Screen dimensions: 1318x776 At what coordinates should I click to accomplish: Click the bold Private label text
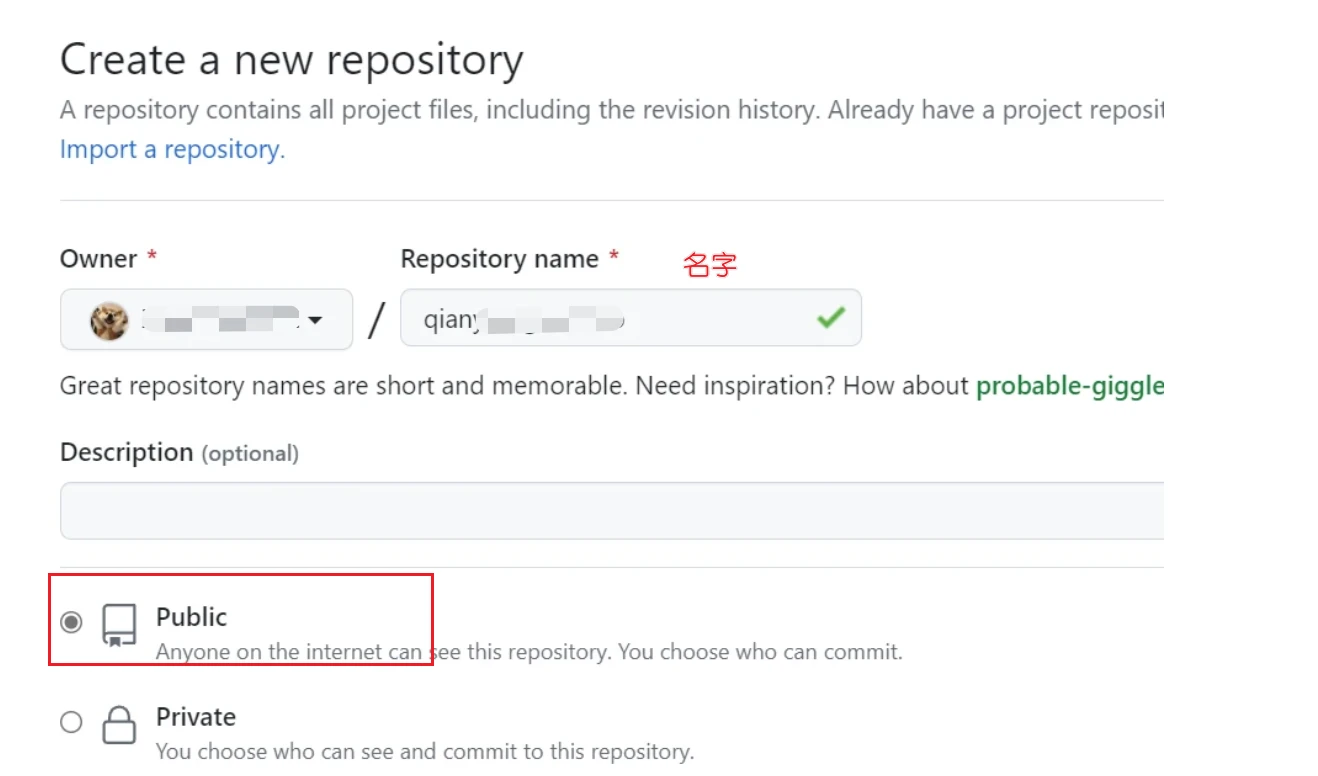tap(195, 717)
